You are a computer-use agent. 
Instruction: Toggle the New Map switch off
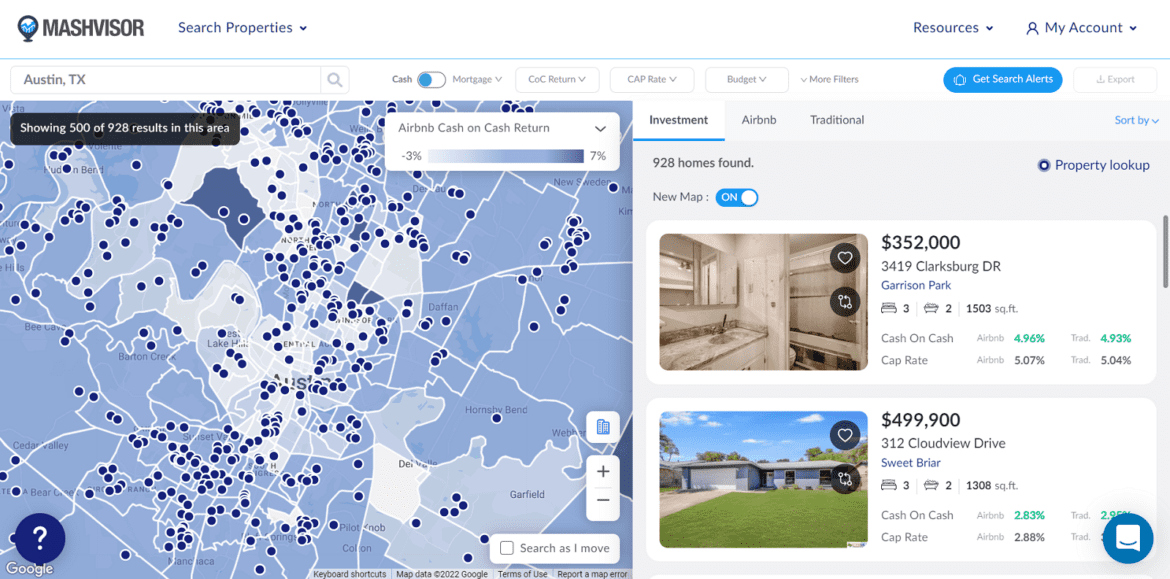[737, 197]
